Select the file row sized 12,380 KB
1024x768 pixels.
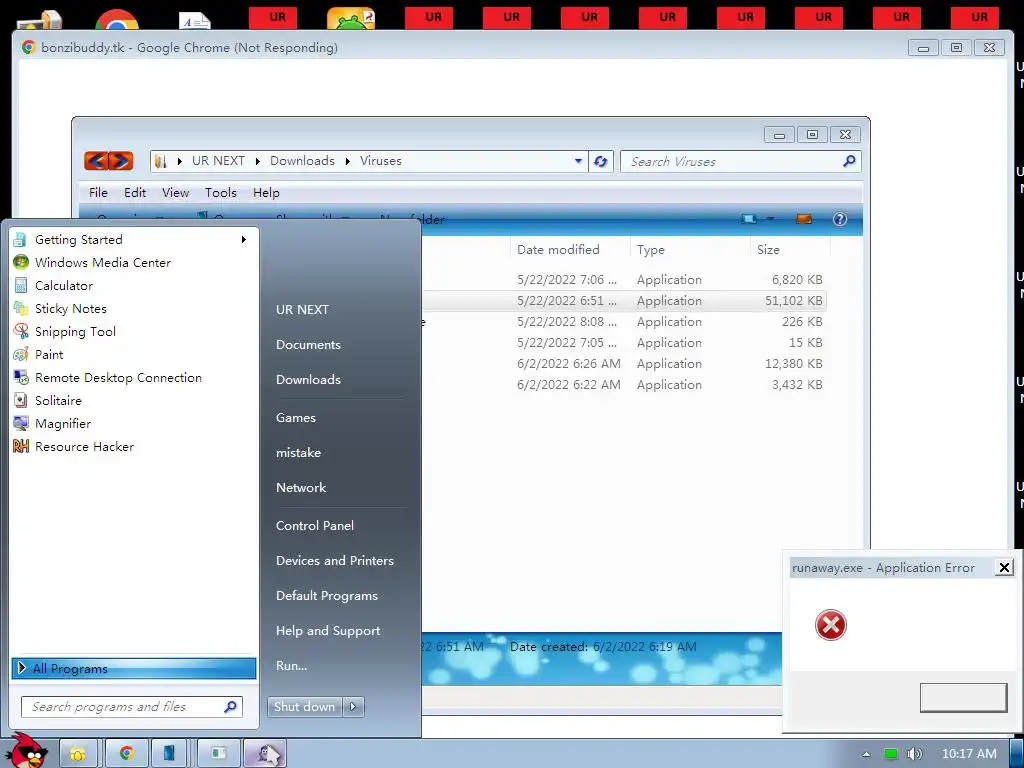click(x=624, y=364)
